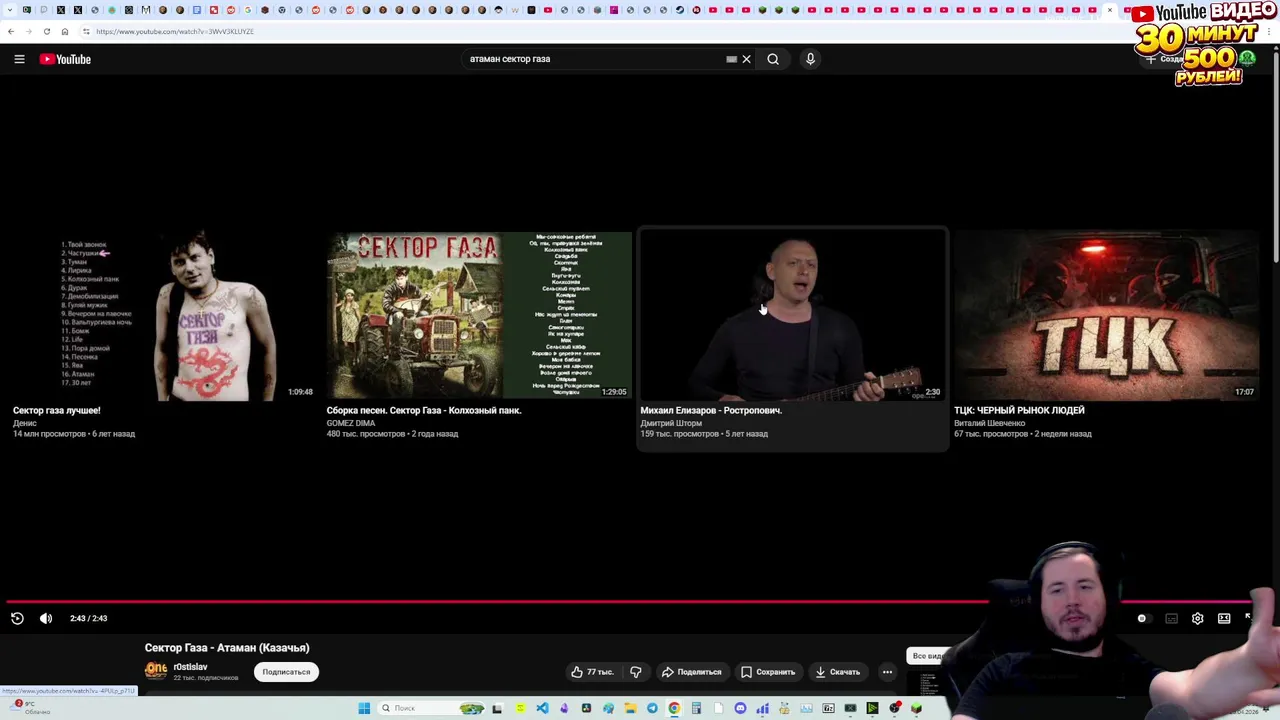
Task: Open Telegram from the taskbar
Action: click(x=652, y=708)
